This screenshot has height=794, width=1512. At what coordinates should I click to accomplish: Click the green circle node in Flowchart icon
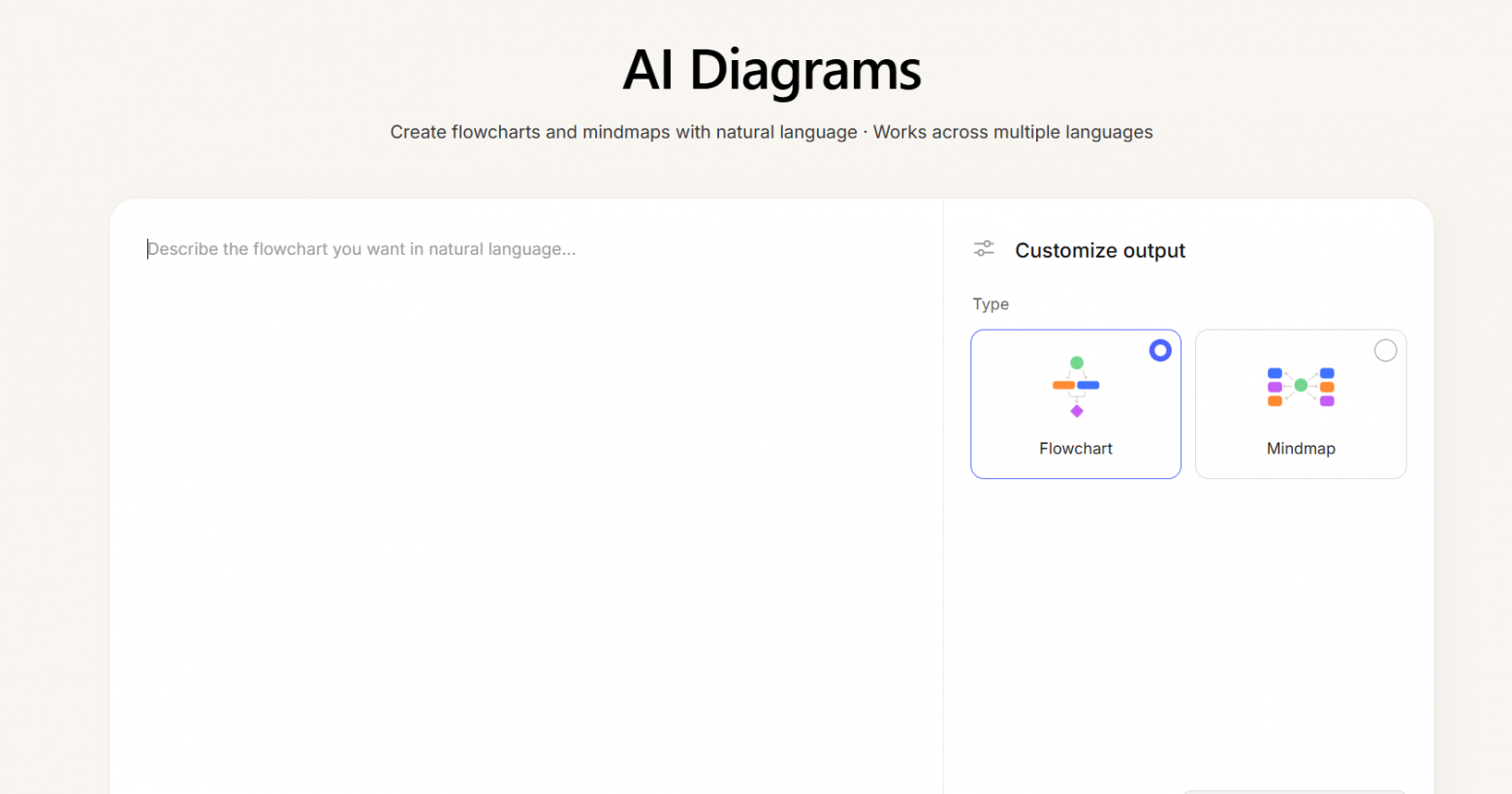click(1077, 363)
